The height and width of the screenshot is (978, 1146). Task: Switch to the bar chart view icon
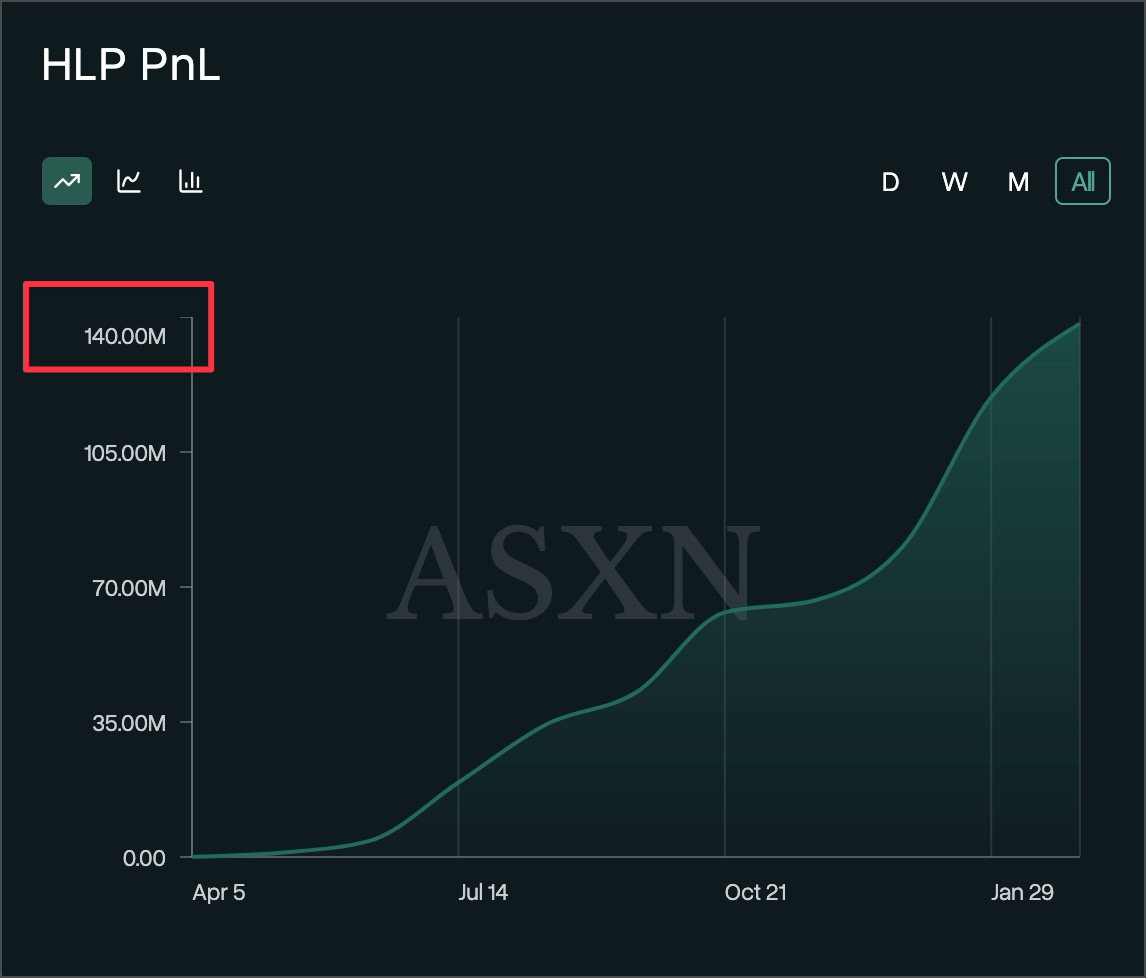tap(190, 181)
